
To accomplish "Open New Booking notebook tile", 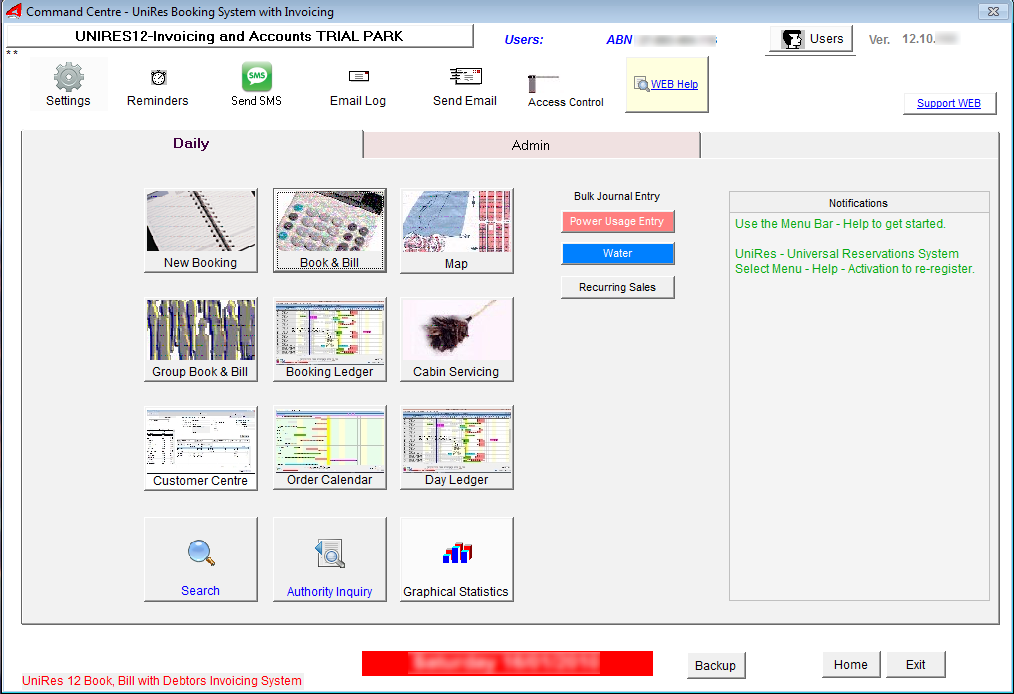I will (x=200, y=231).
